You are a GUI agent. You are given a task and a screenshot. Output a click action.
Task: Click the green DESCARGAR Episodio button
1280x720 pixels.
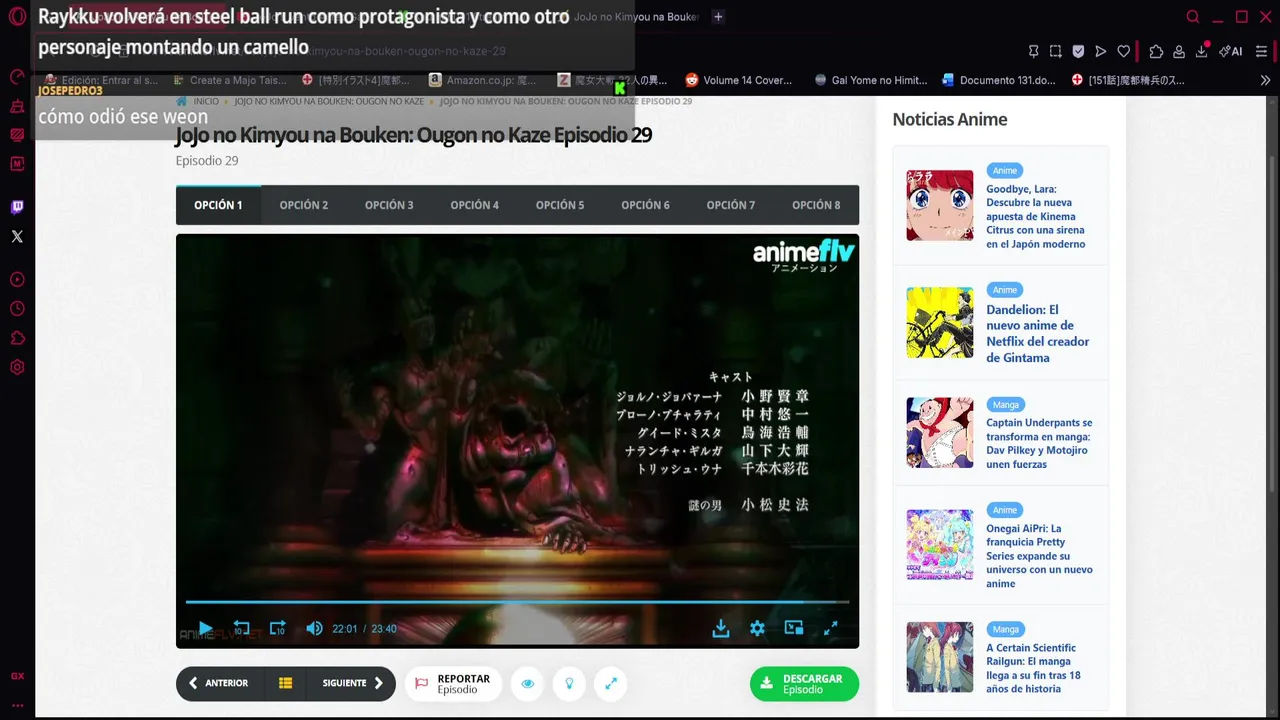[x=804, y=684]
